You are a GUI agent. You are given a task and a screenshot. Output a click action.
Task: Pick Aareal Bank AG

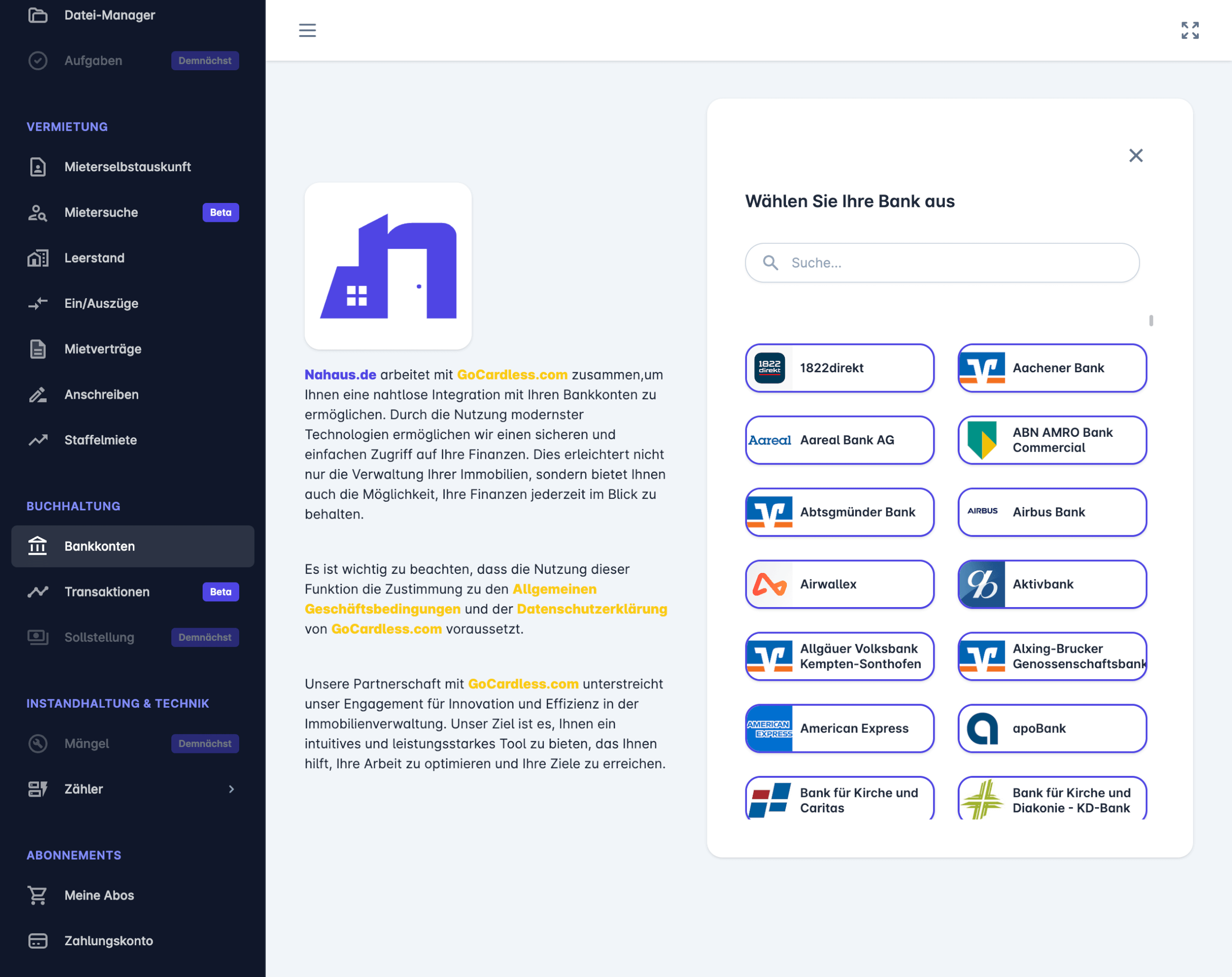[x=839, y=440]
